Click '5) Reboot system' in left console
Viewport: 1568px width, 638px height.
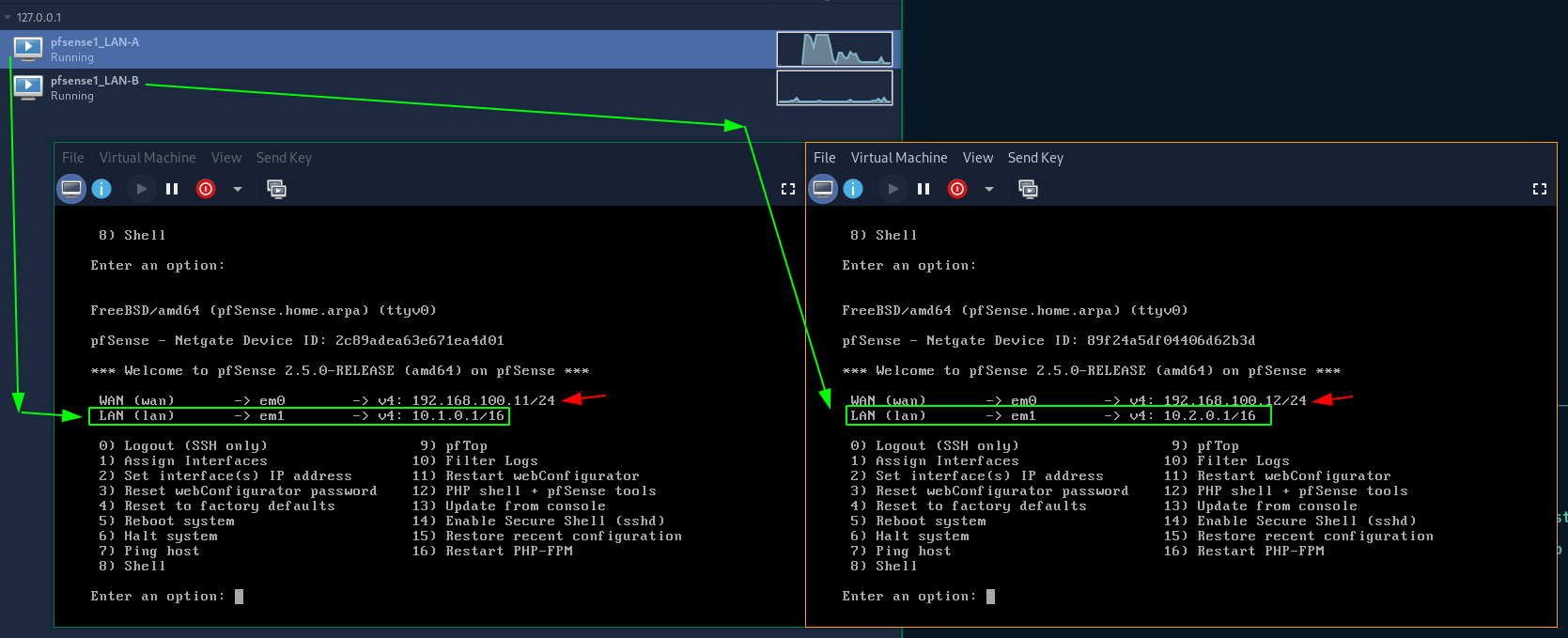pyautogui.click(x=166, y=521)
